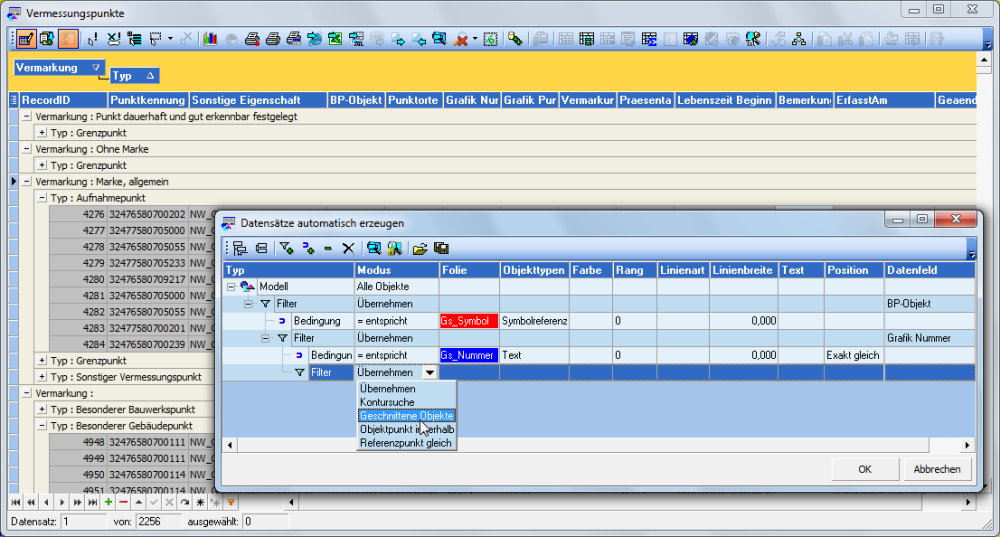Click collapse-tree icon in dialog toolbar
This screenshot has width=1000, height=537.
coord(261,248)
